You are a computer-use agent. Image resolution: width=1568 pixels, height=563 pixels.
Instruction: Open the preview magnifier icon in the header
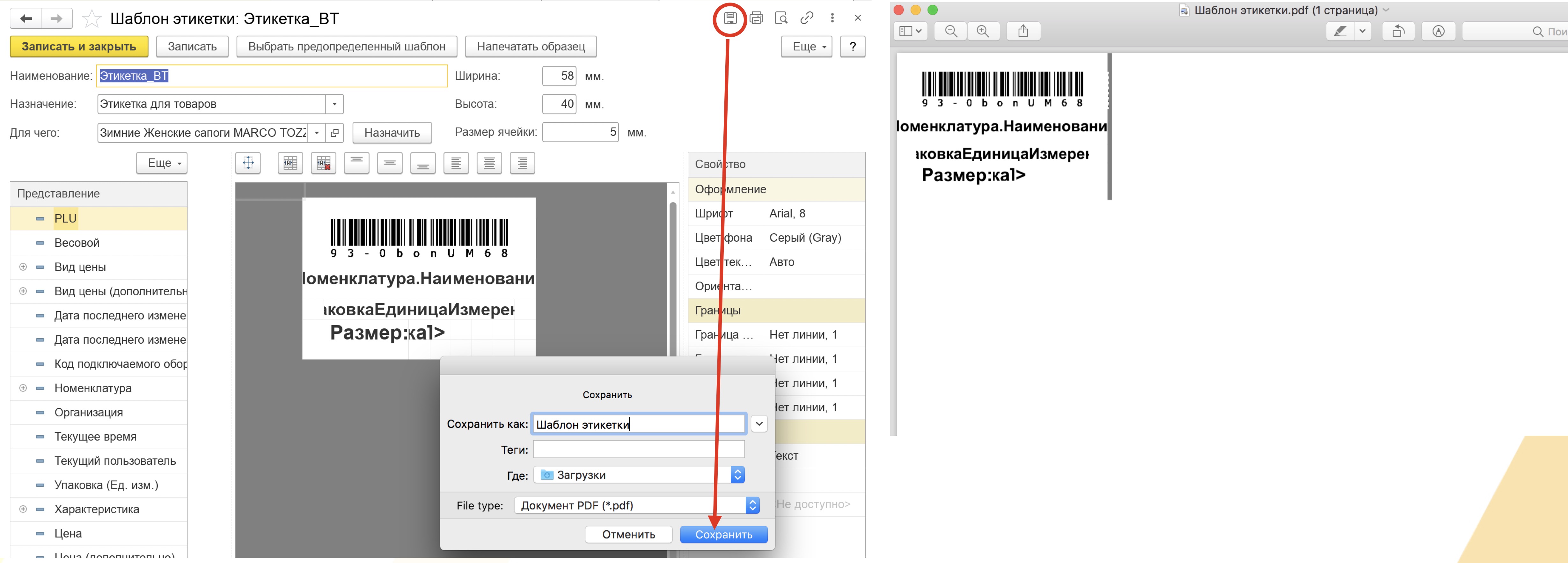click(781, 18)
